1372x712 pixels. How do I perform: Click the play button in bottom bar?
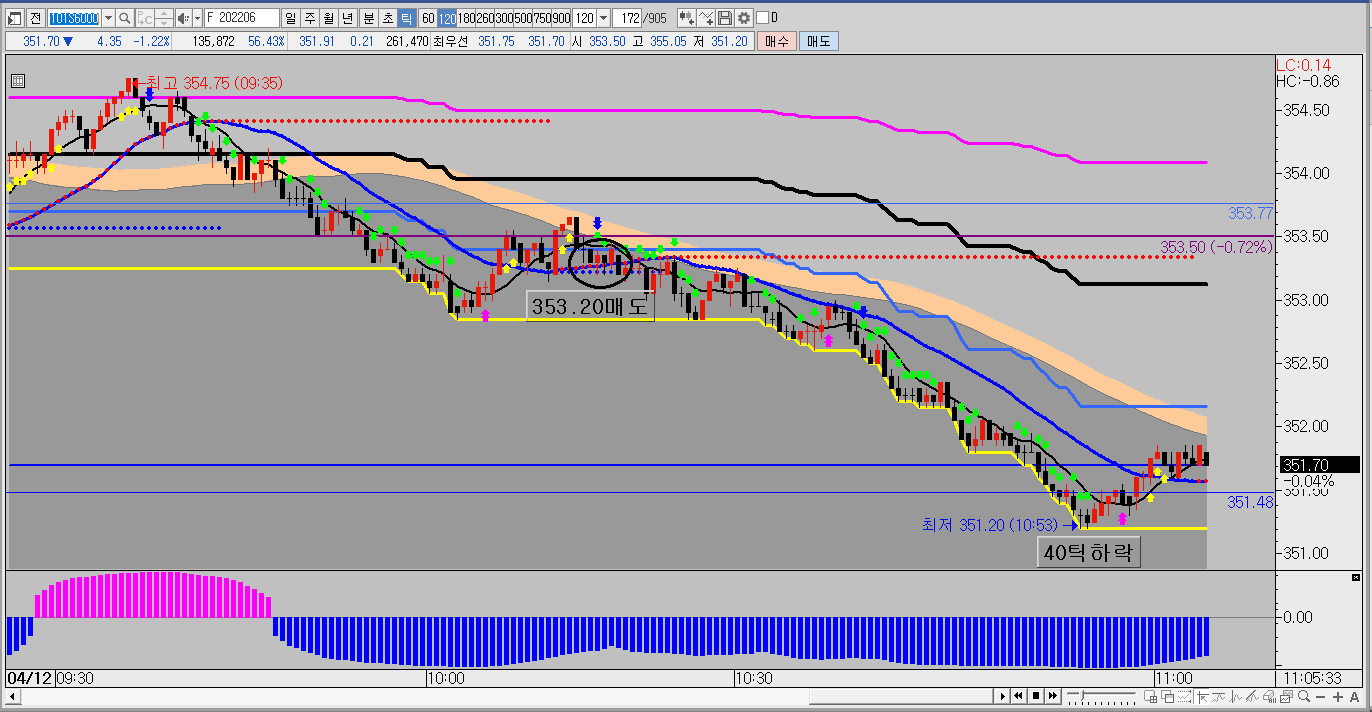pos(1003,696)
